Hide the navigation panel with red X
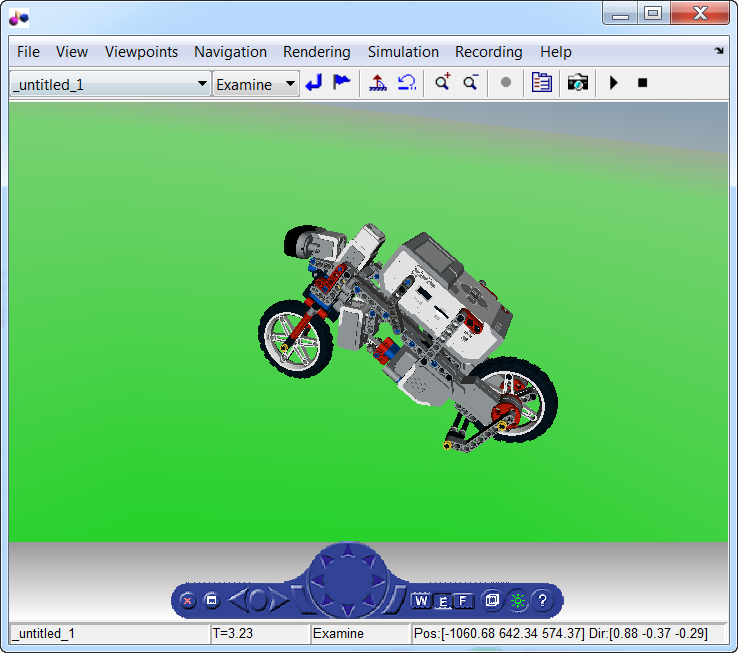 click(x=187, y=601)
